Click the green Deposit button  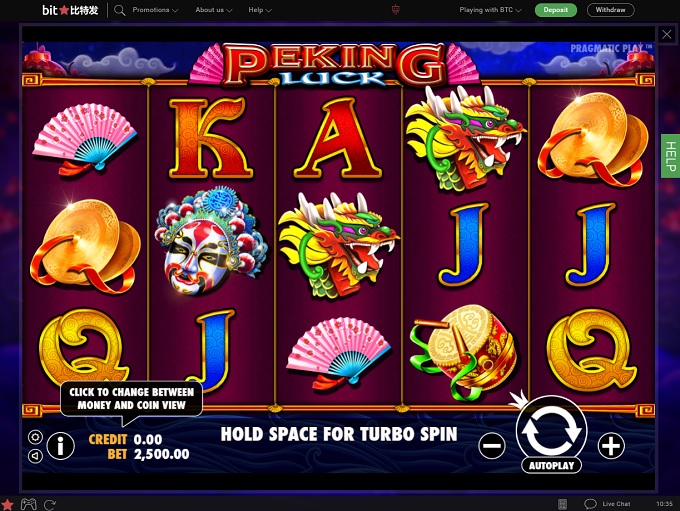tap(556, 10)
